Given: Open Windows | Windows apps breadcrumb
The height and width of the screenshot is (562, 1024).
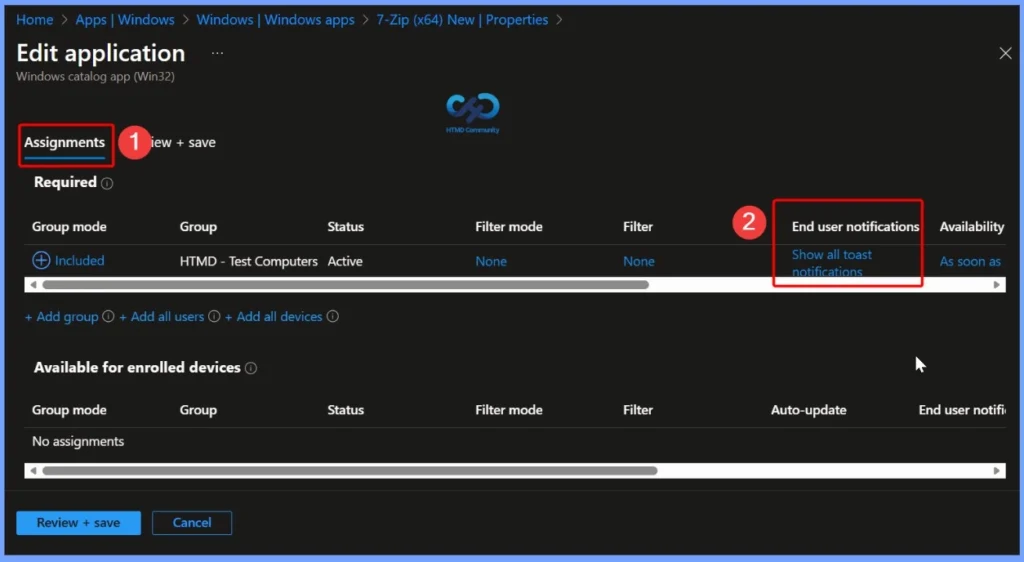Looking at the screenshot, I should 276,20.
